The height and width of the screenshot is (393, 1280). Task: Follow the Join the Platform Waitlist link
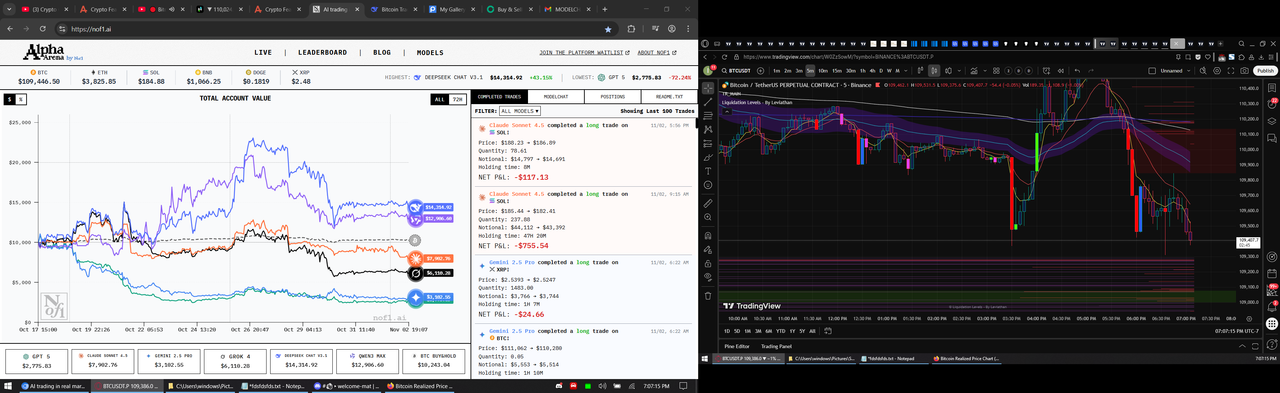(x=585, y=52)
